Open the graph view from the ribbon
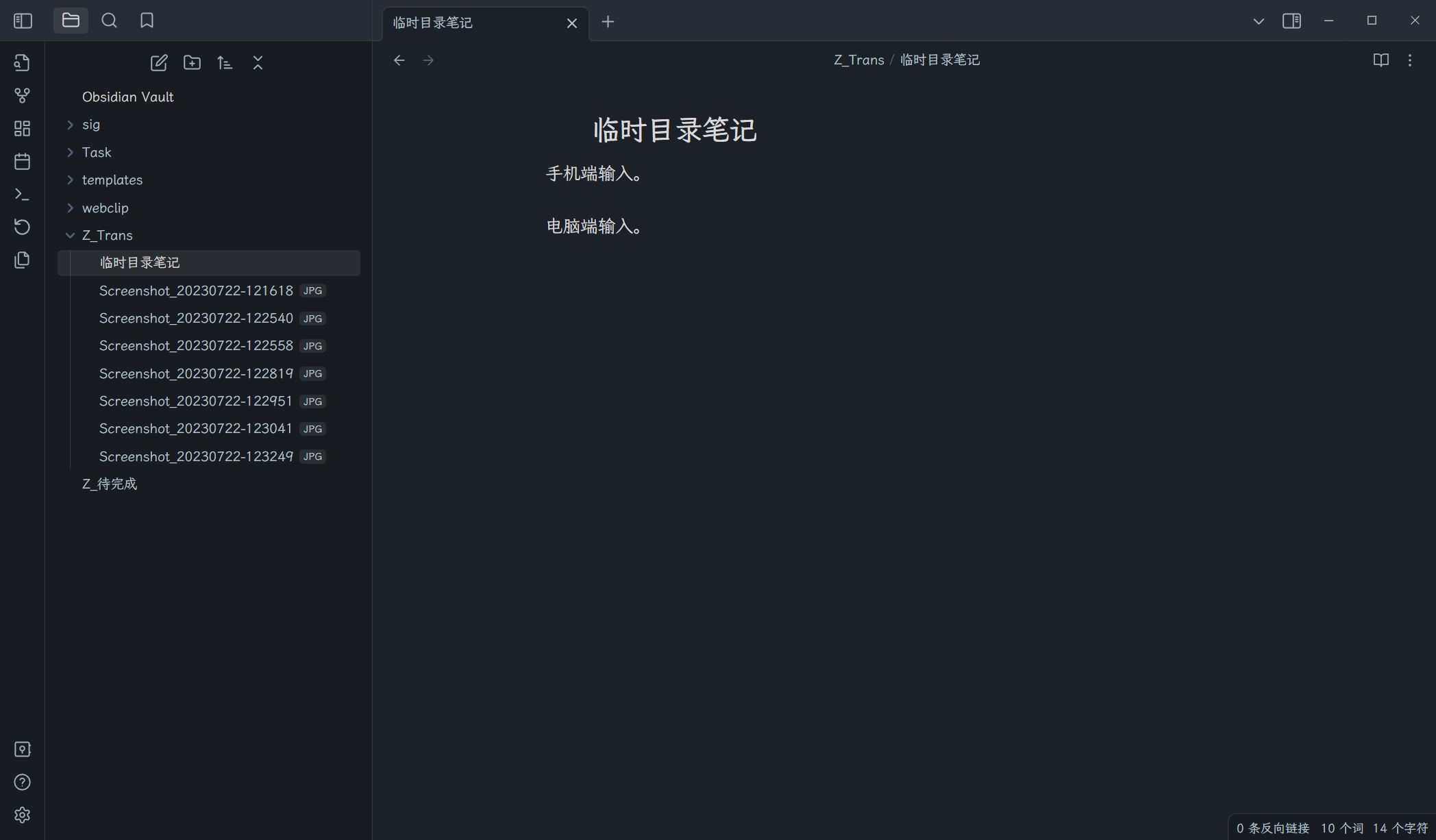1436x840 pixels. pyautogui.click(x=22, y=95)
